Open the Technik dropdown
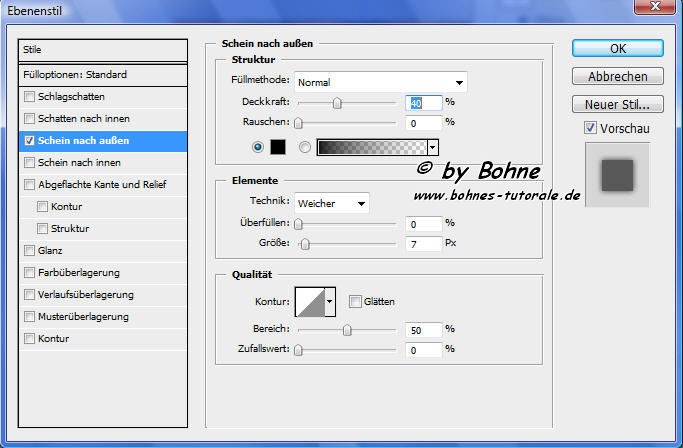 tap(332, 203)
